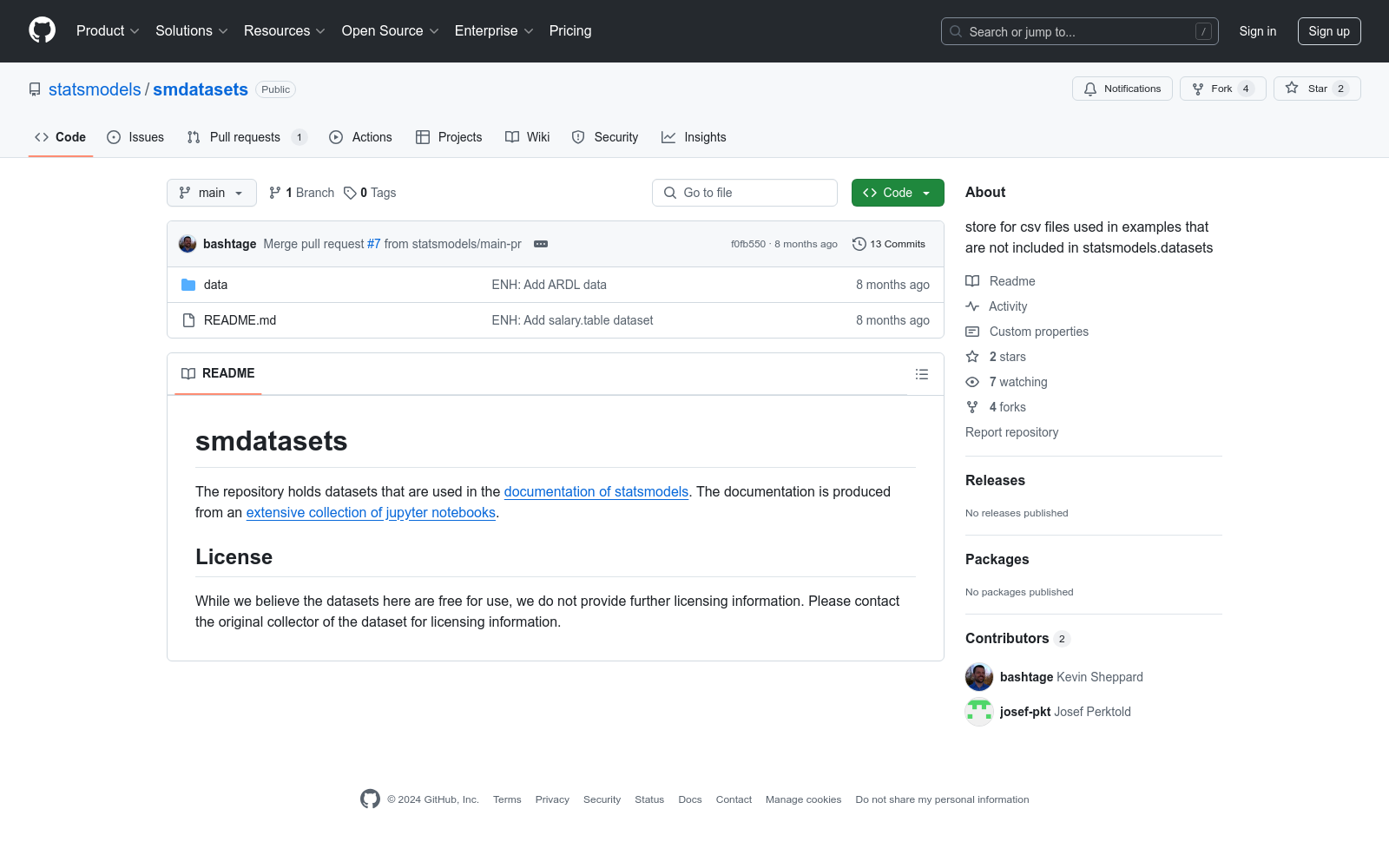
Task: Switch to the Actions tab
Action: [361, 137]
